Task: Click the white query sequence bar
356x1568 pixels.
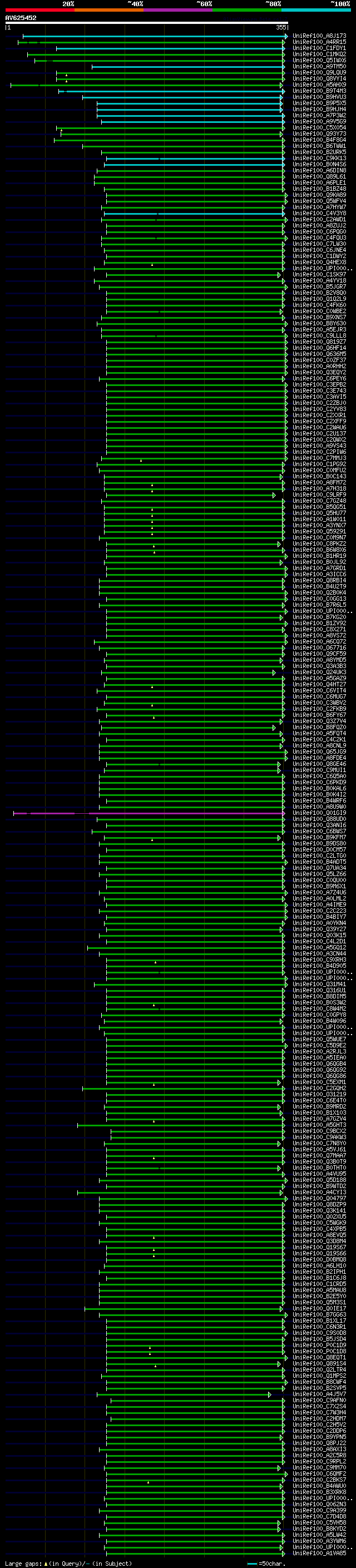Action: click(x=147, y=22)
